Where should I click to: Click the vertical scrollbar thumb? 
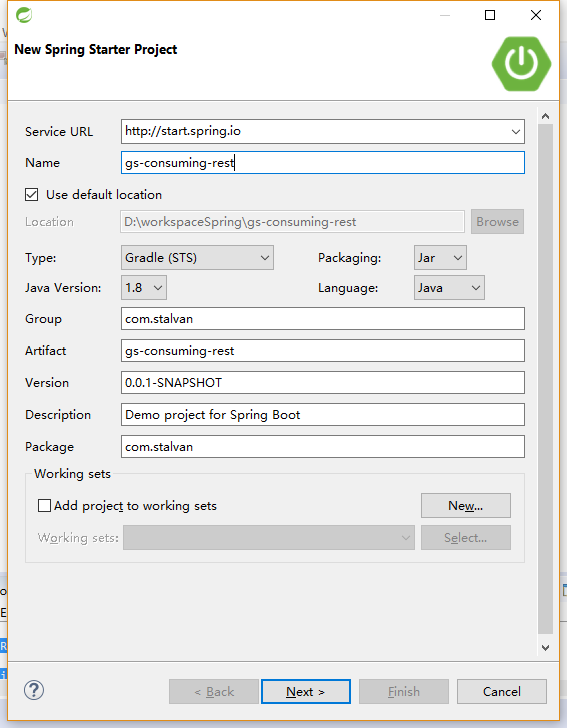pos(546,378)
